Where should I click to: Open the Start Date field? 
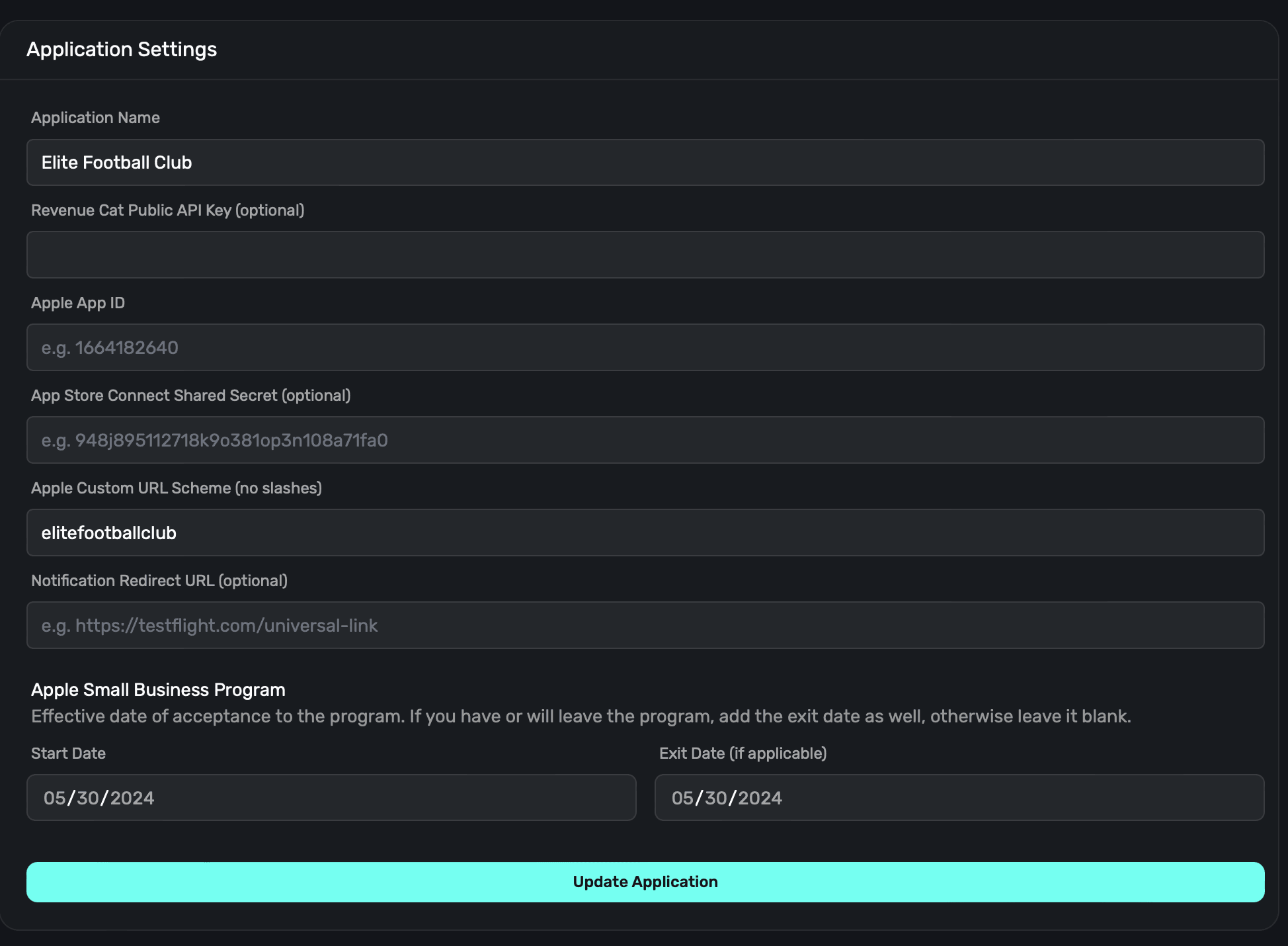coord(331,798)
